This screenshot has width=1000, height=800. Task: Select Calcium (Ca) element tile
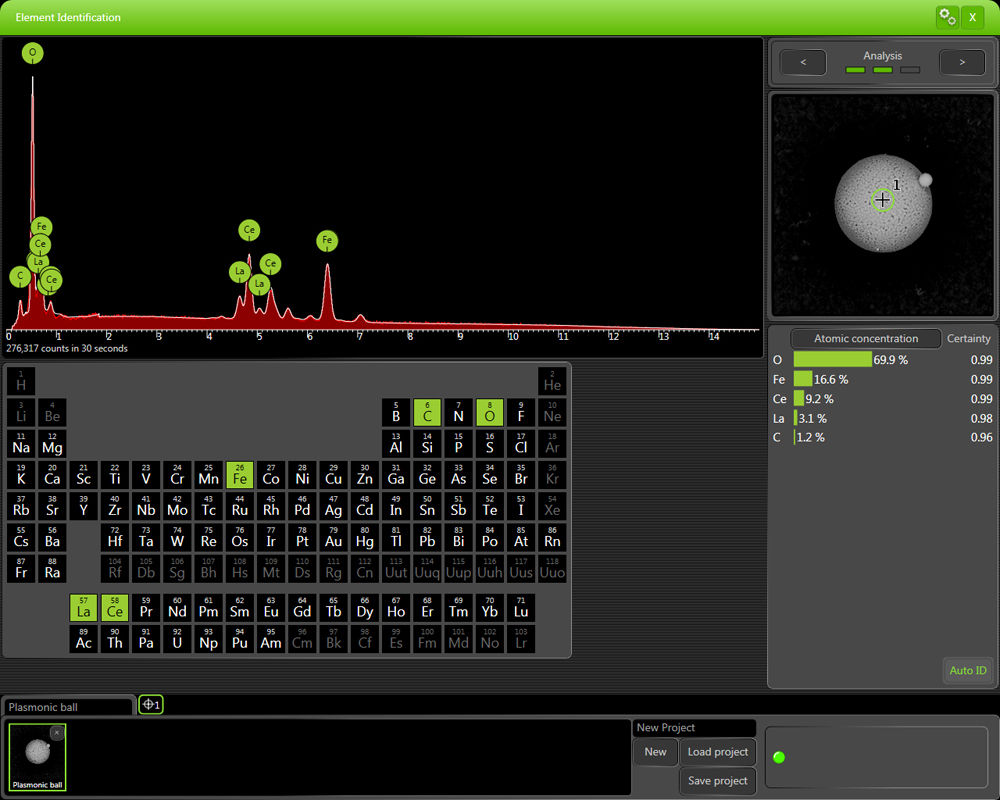52,475
